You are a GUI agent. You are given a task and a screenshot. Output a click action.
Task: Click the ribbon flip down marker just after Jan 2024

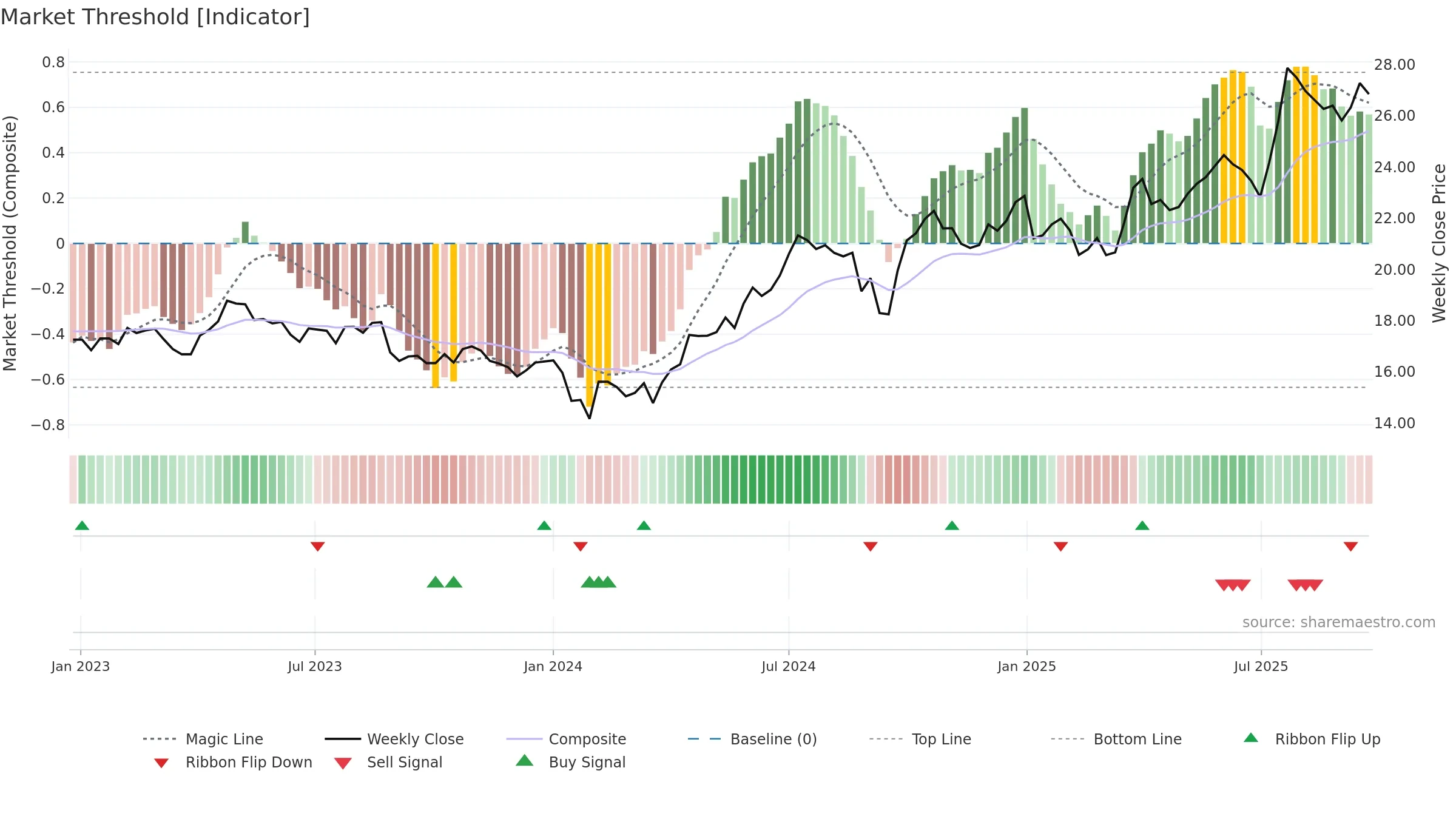581,547
